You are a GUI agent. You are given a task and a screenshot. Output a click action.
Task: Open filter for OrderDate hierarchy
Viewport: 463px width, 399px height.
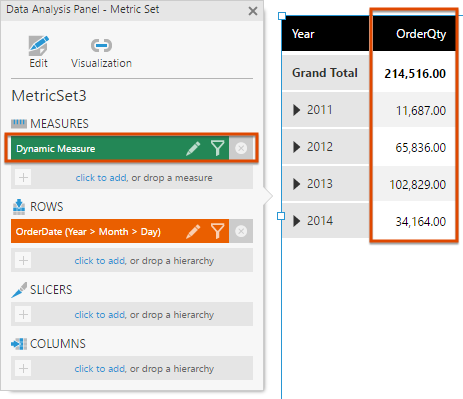point(217,231)
